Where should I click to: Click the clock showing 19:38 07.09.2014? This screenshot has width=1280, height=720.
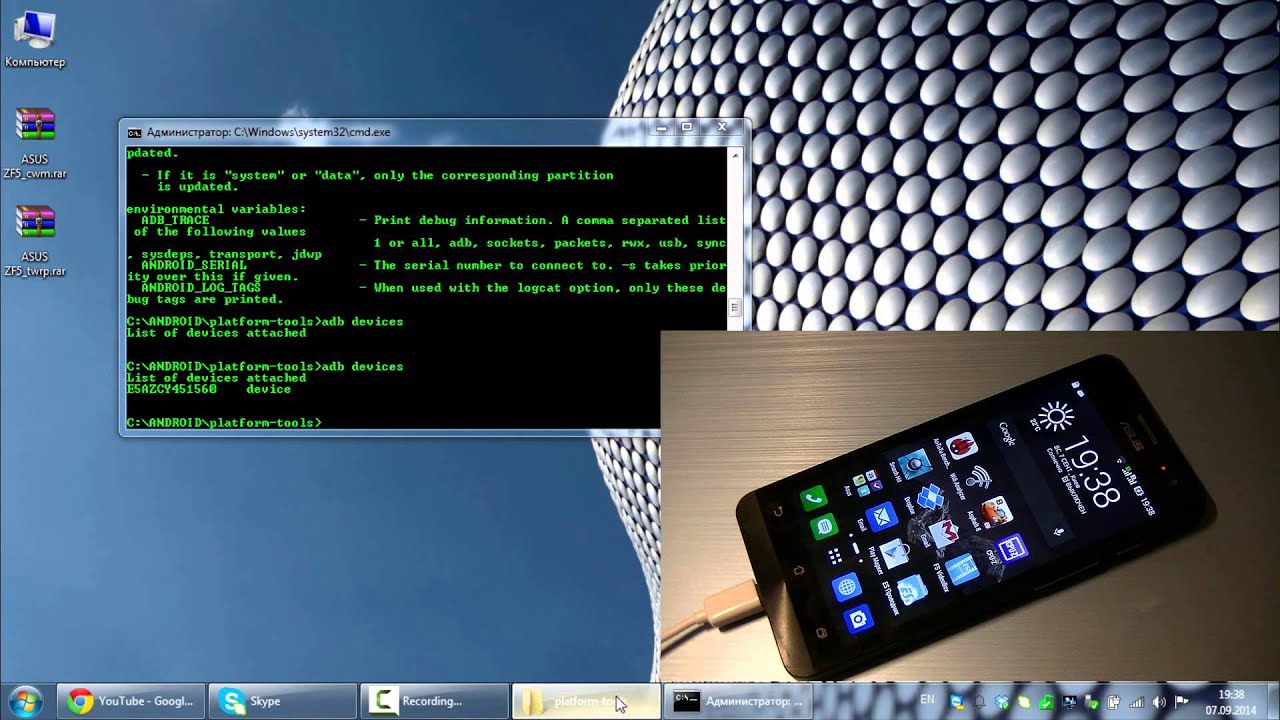click(x=1232, y=702)
